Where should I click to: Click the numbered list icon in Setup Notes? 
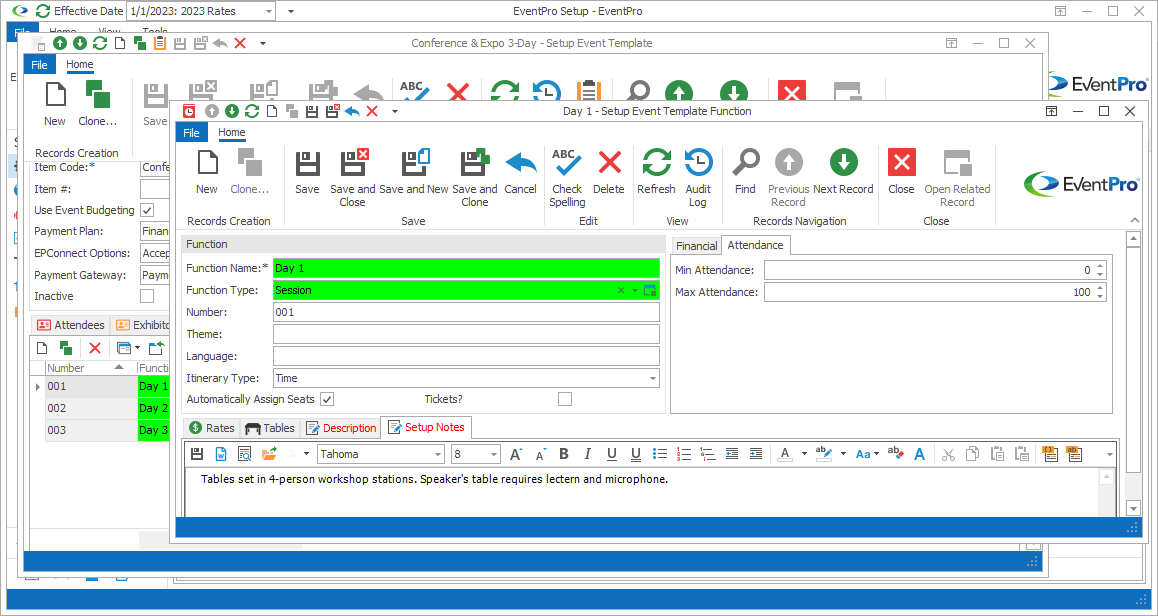tap(684, 454)
